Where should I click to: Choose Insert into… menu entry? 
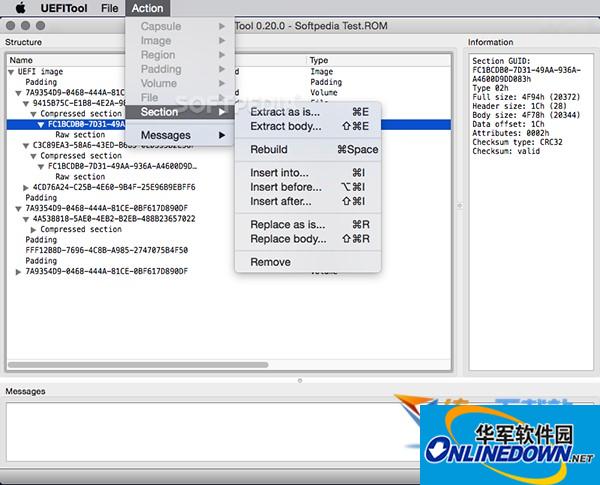click(x=308, y=173)
